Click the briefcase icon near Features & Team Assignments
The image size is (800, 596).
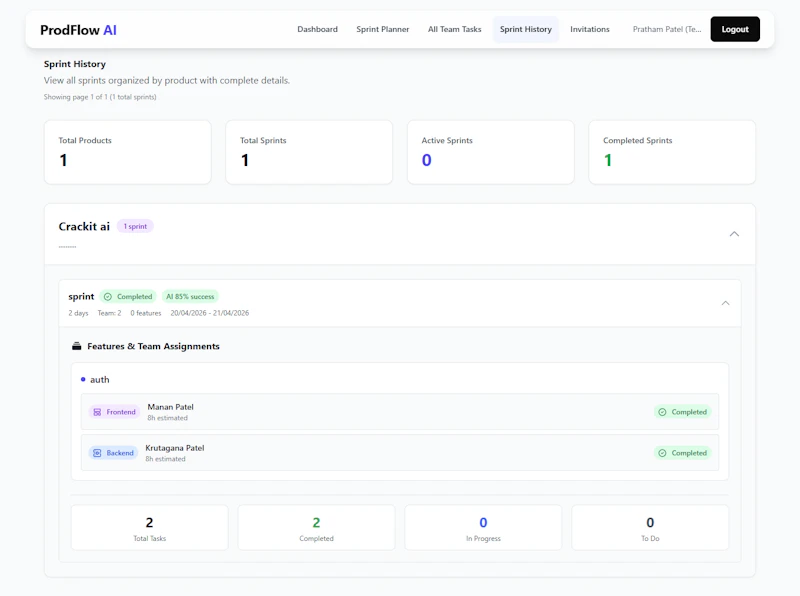pyautogui.click(x=77, y=345)
